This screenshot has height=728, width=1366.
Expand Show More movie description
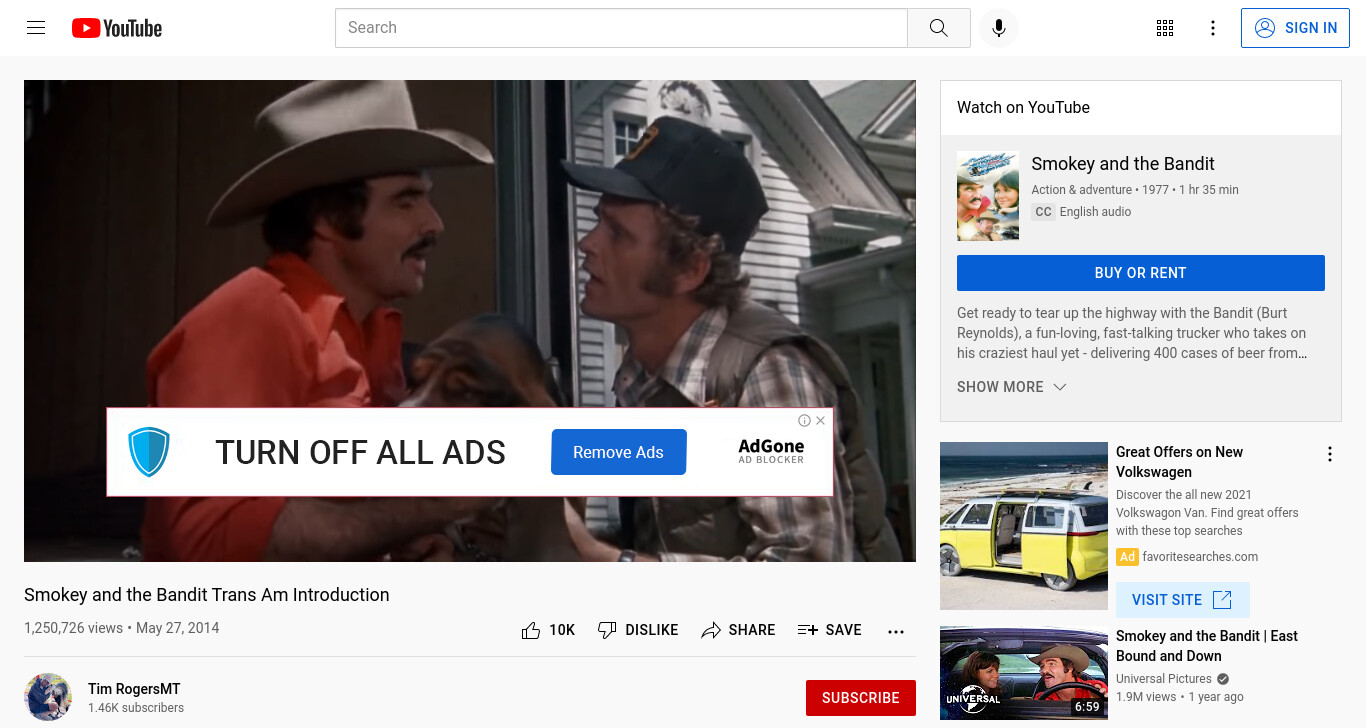1012,387
